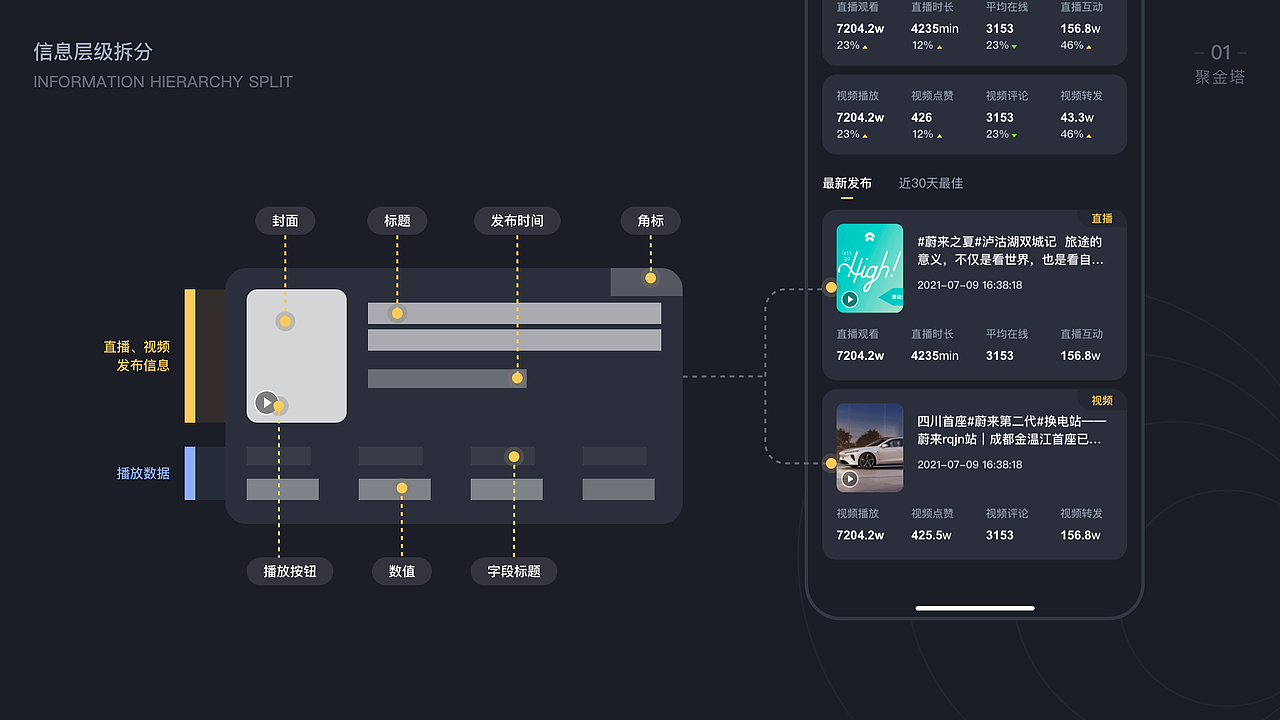Viewport: 1280px width, 720px height.
Task: Click 视频转发 value 43.3w in summary
Action: [x=1077, y=117]
